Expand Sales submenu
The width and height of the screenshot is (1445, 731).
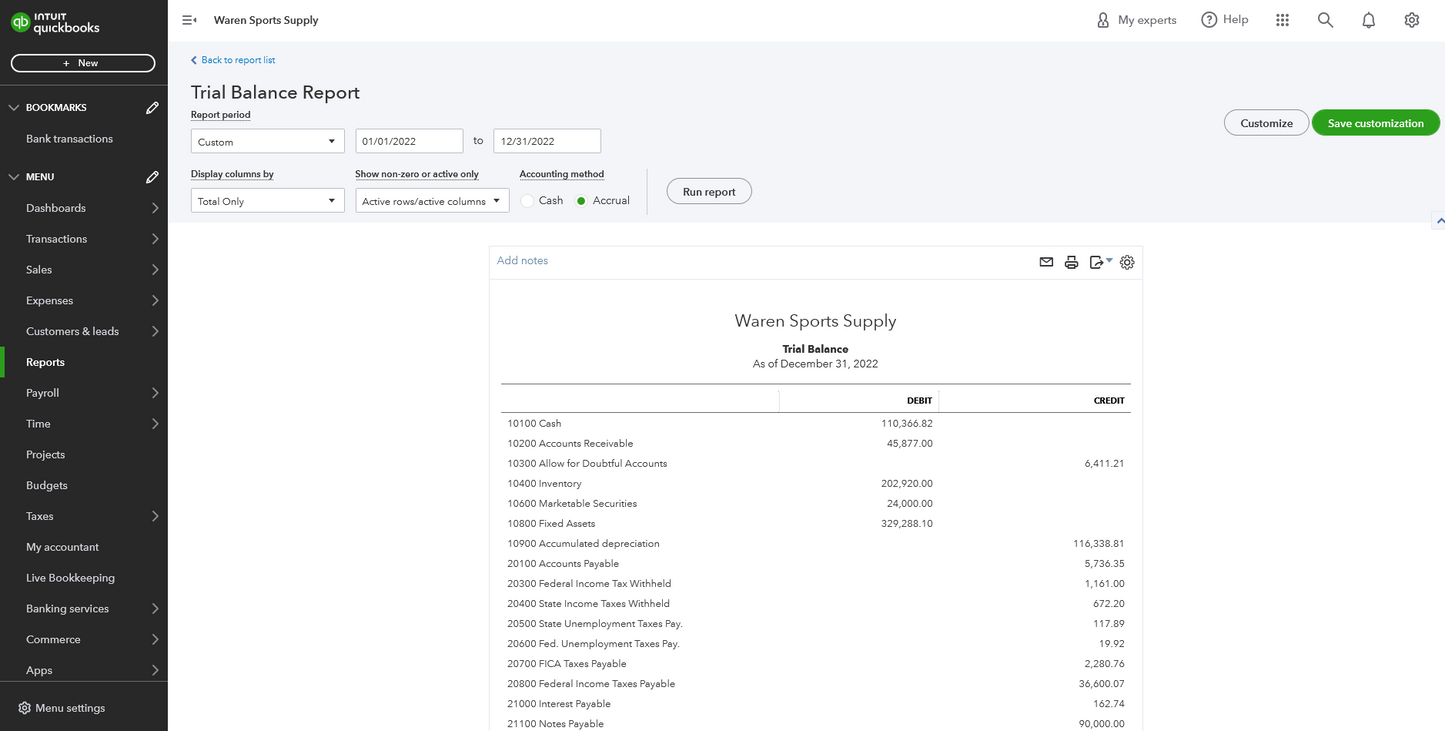pyautogui.click(x=155, y=270)
